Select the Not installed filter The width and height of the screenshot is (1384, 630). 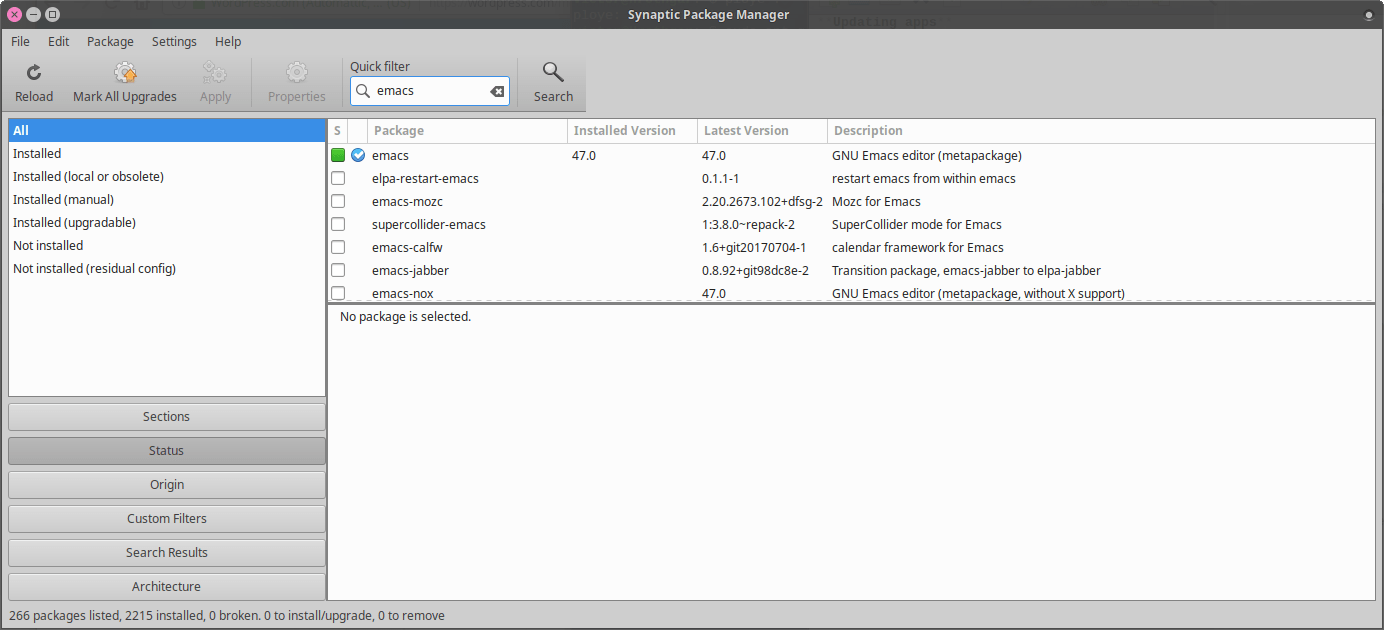point(167,246)
